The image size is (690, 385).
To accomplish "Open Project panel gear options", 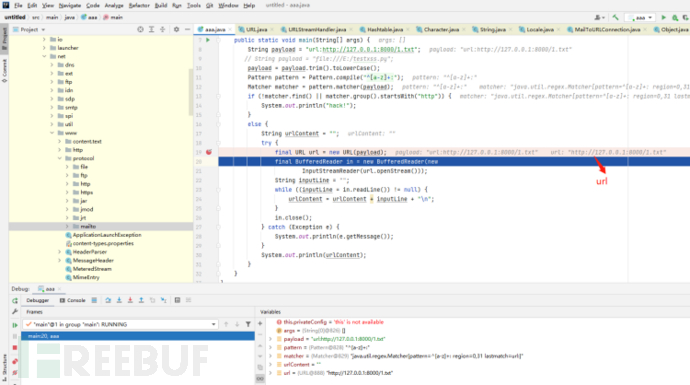I will 176,29.
